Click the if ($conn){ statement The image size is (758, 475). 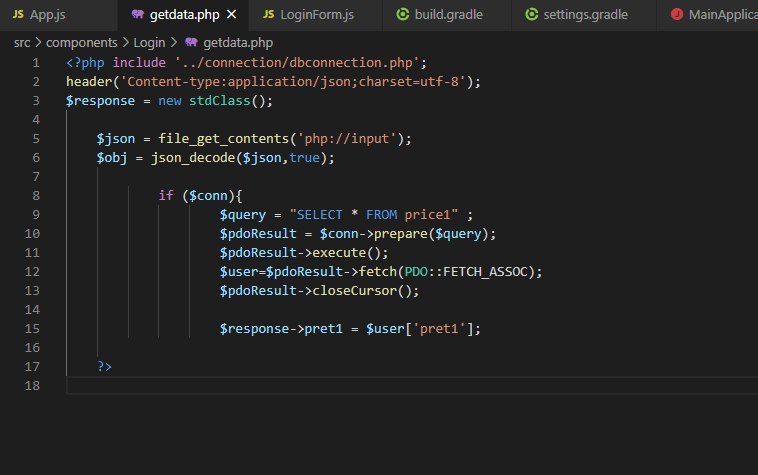(x=200, y=196)
